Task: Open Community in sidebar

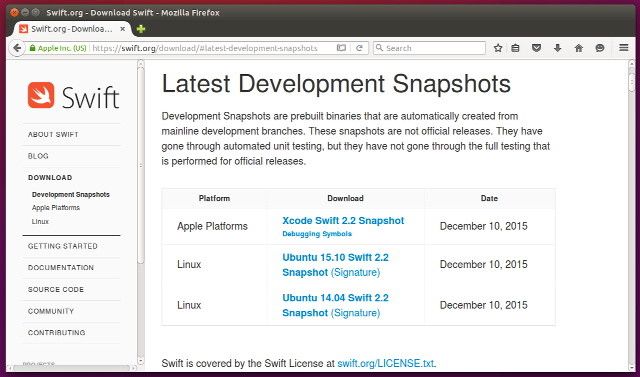Action: point(51,311)
